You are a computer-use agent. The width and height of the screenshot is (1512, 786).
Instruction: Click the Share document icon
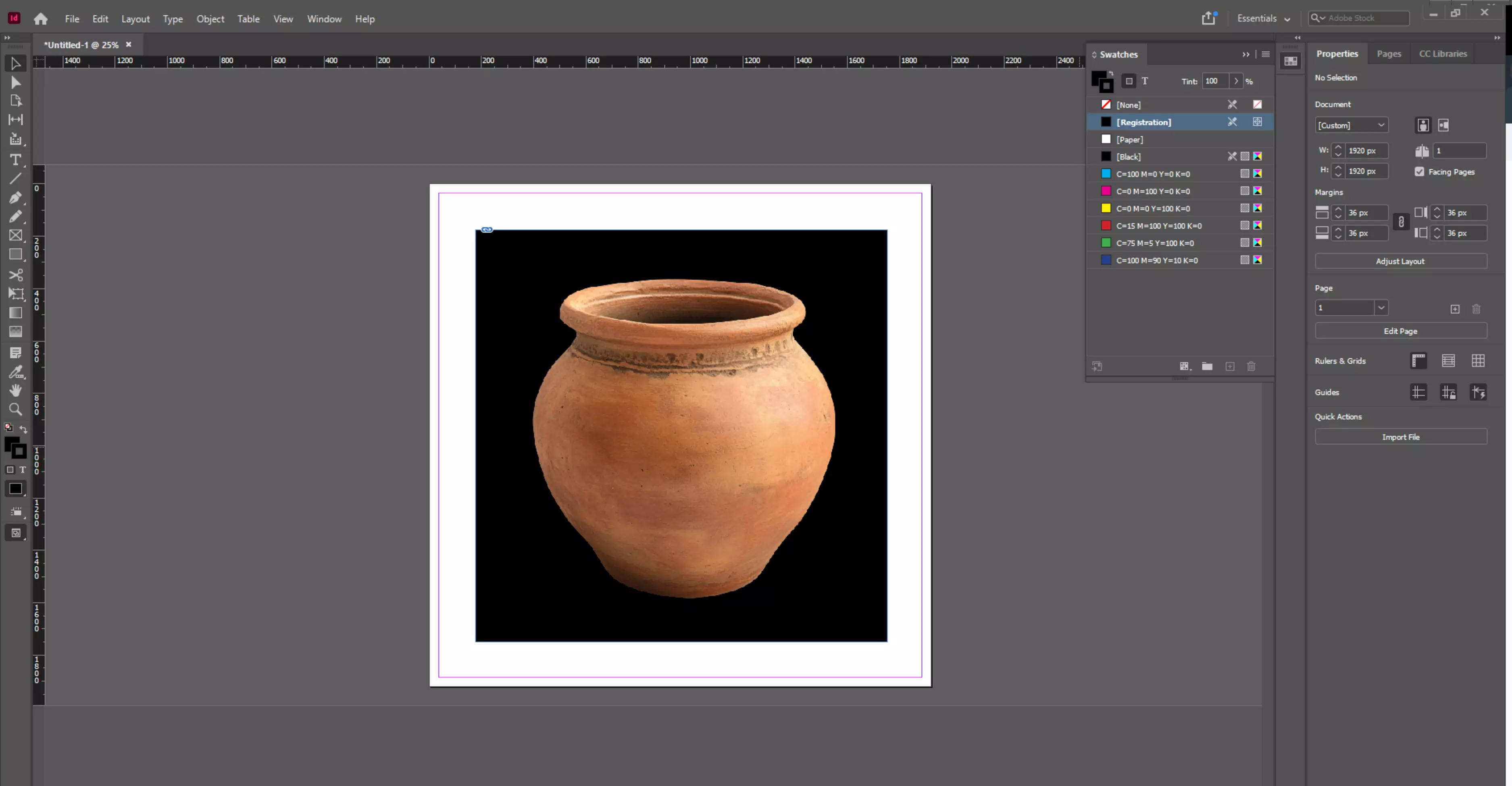click(1208, 19)
